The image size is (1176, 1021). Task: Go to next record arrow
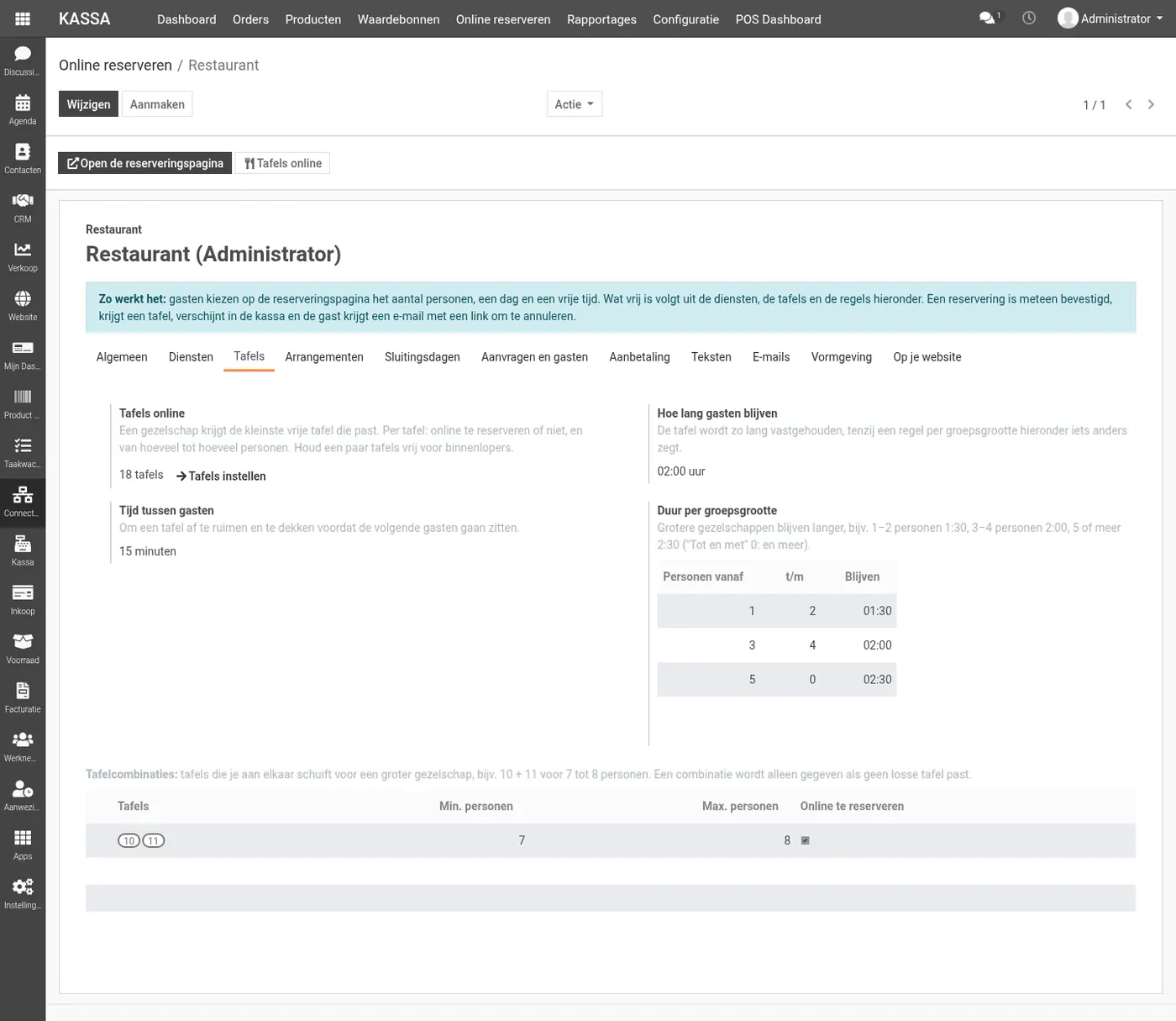pos(1151,104)
